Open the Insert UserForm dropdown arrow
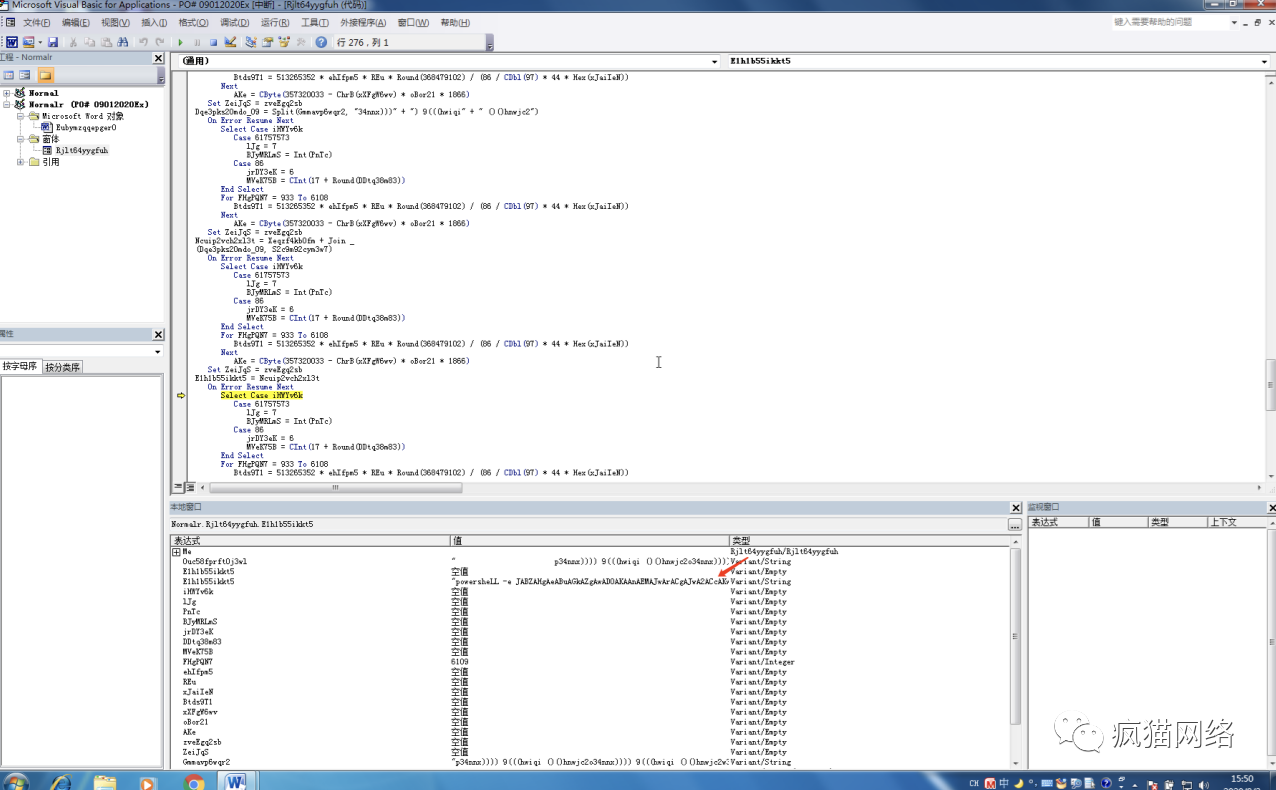Image resolution: width=1276 pixels, height=790 pixels. click(40, 42)
